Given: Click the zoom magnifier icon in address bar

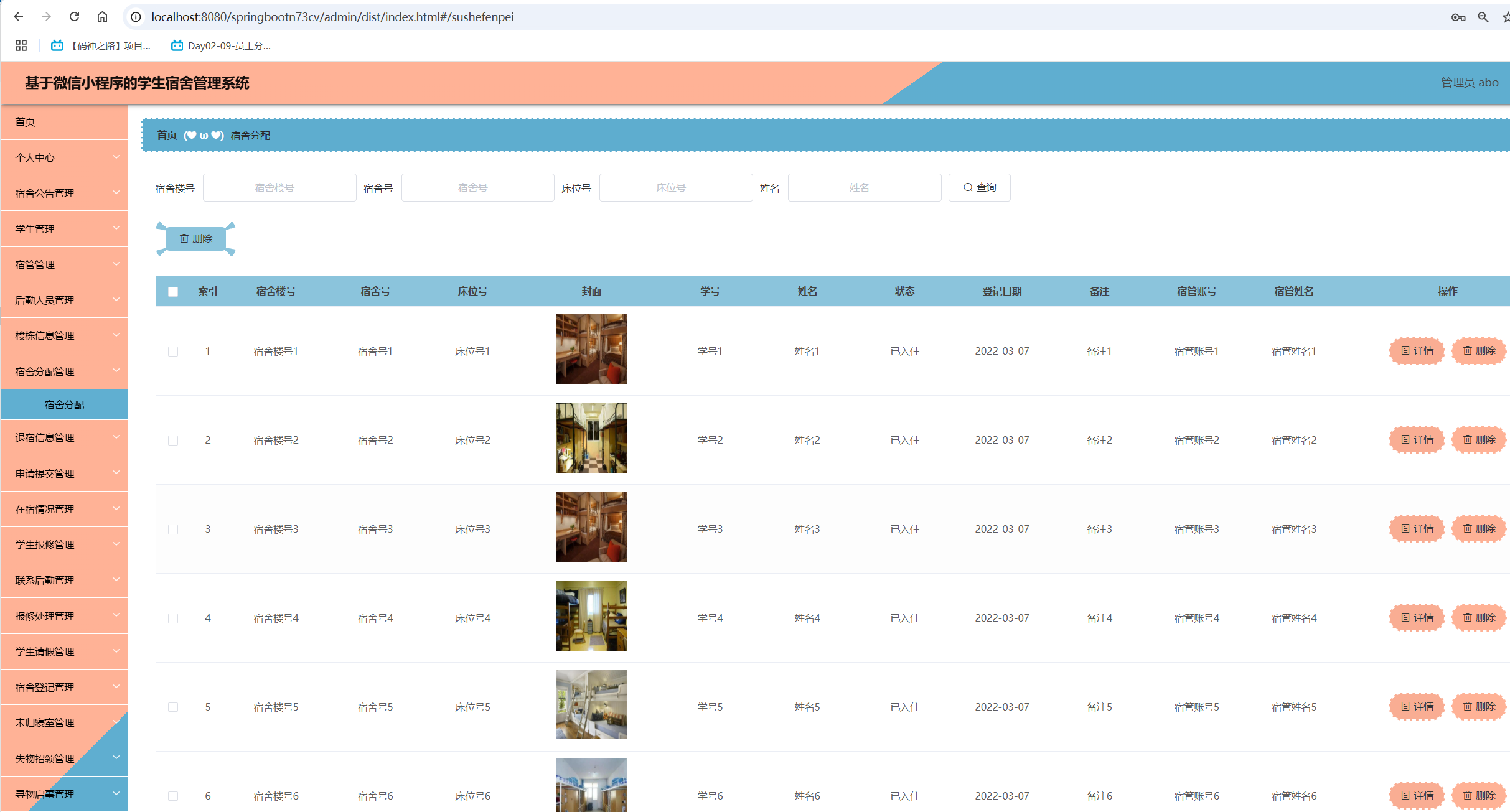Looking at the screenshot, I should coord(1483,17).
